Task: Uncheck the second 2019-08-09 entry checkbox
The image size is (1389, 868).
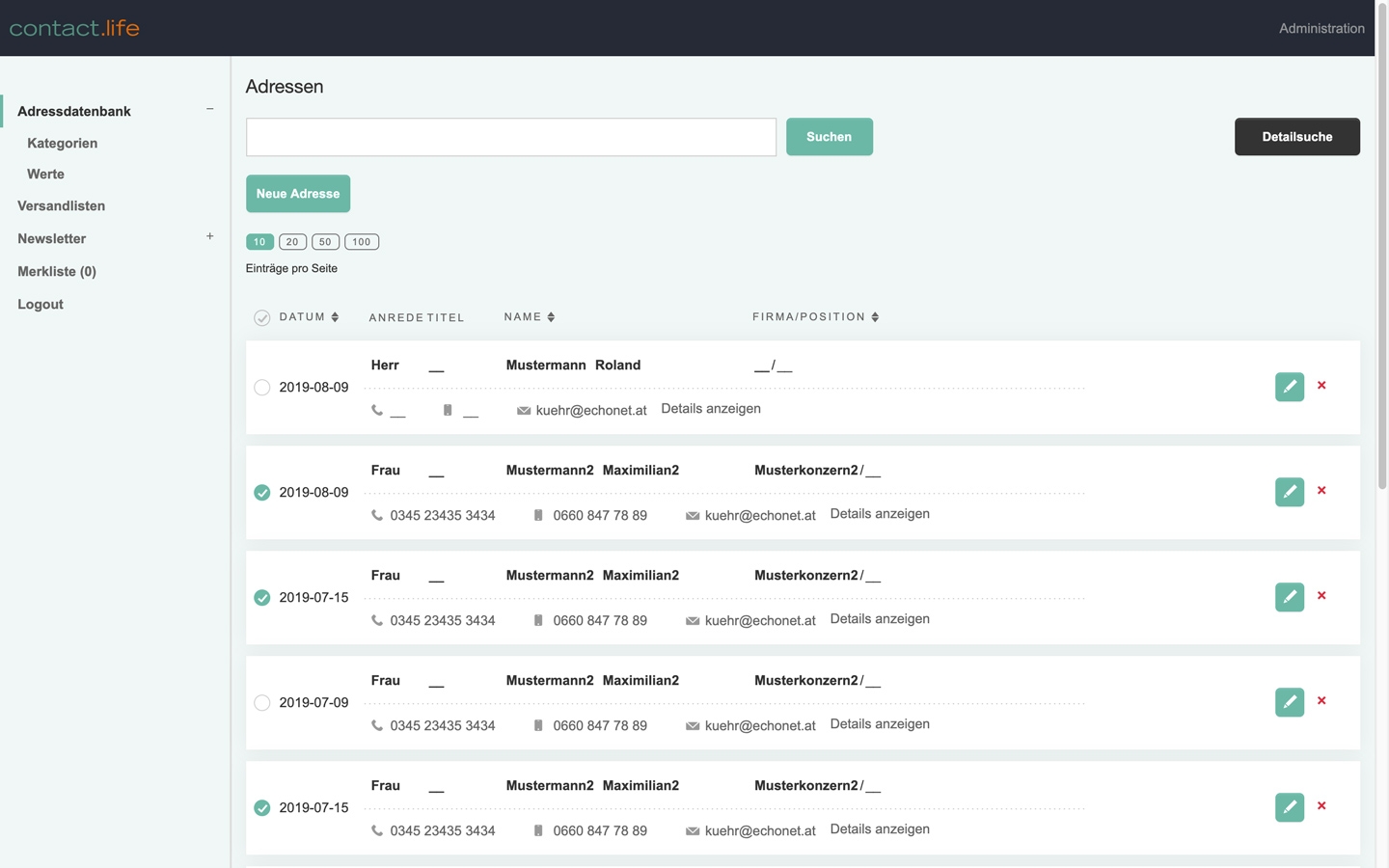Action: 261,493
